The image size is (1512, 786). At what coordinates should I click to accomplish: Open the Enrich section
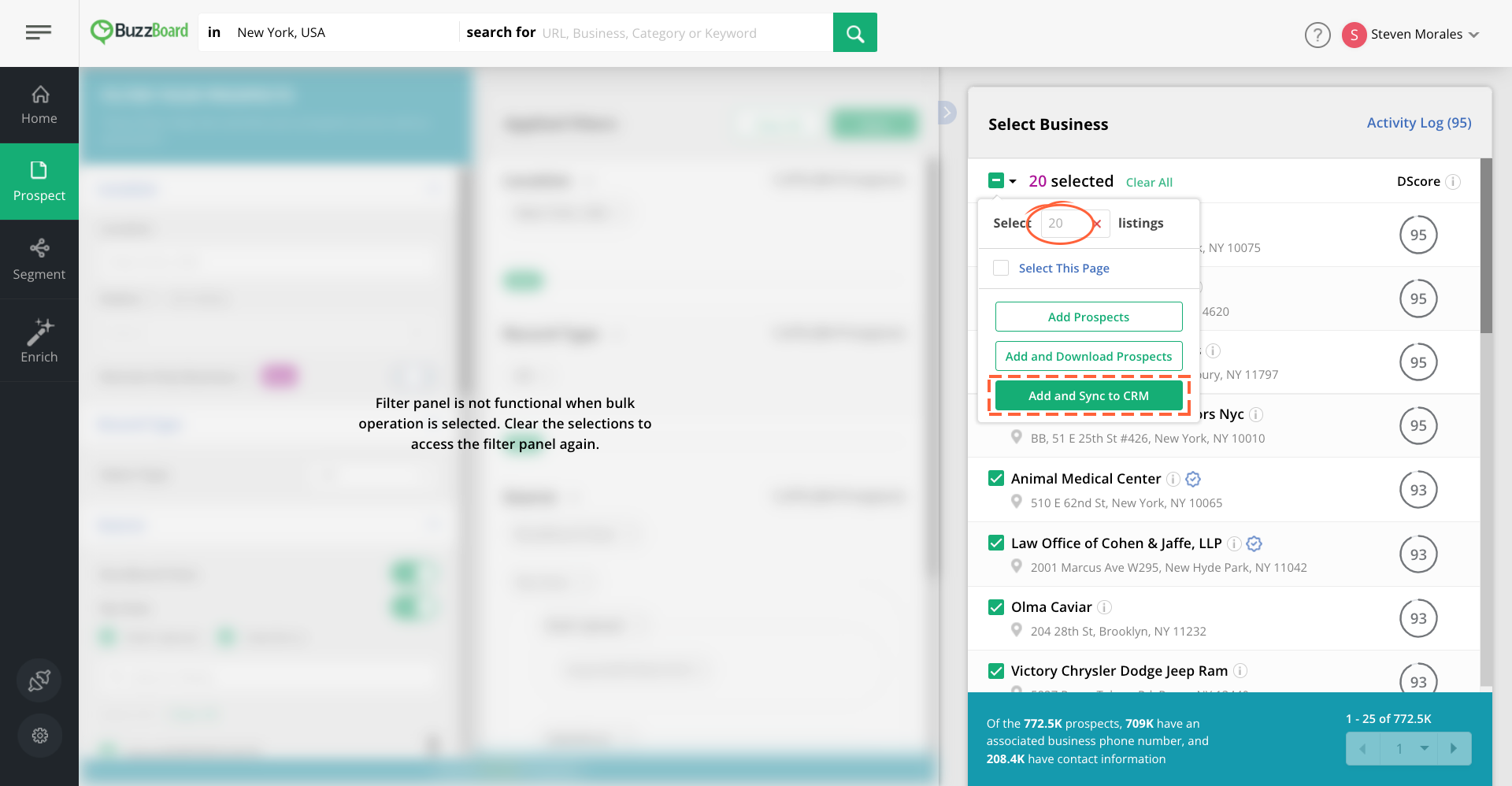[x=39, y=340]
